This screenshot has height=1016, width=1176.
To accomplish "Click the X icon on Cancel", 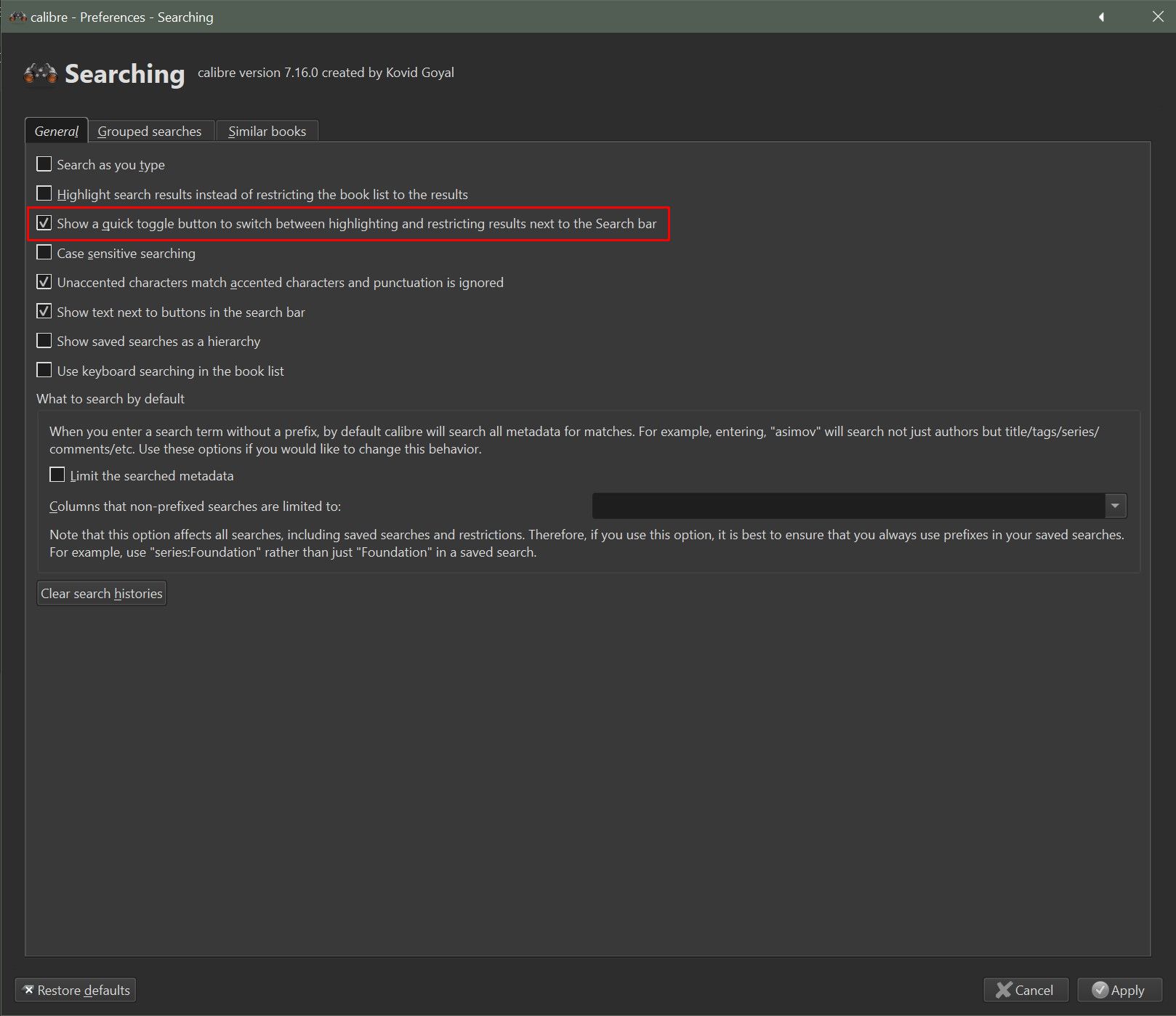I will (x=1004, y=990).
